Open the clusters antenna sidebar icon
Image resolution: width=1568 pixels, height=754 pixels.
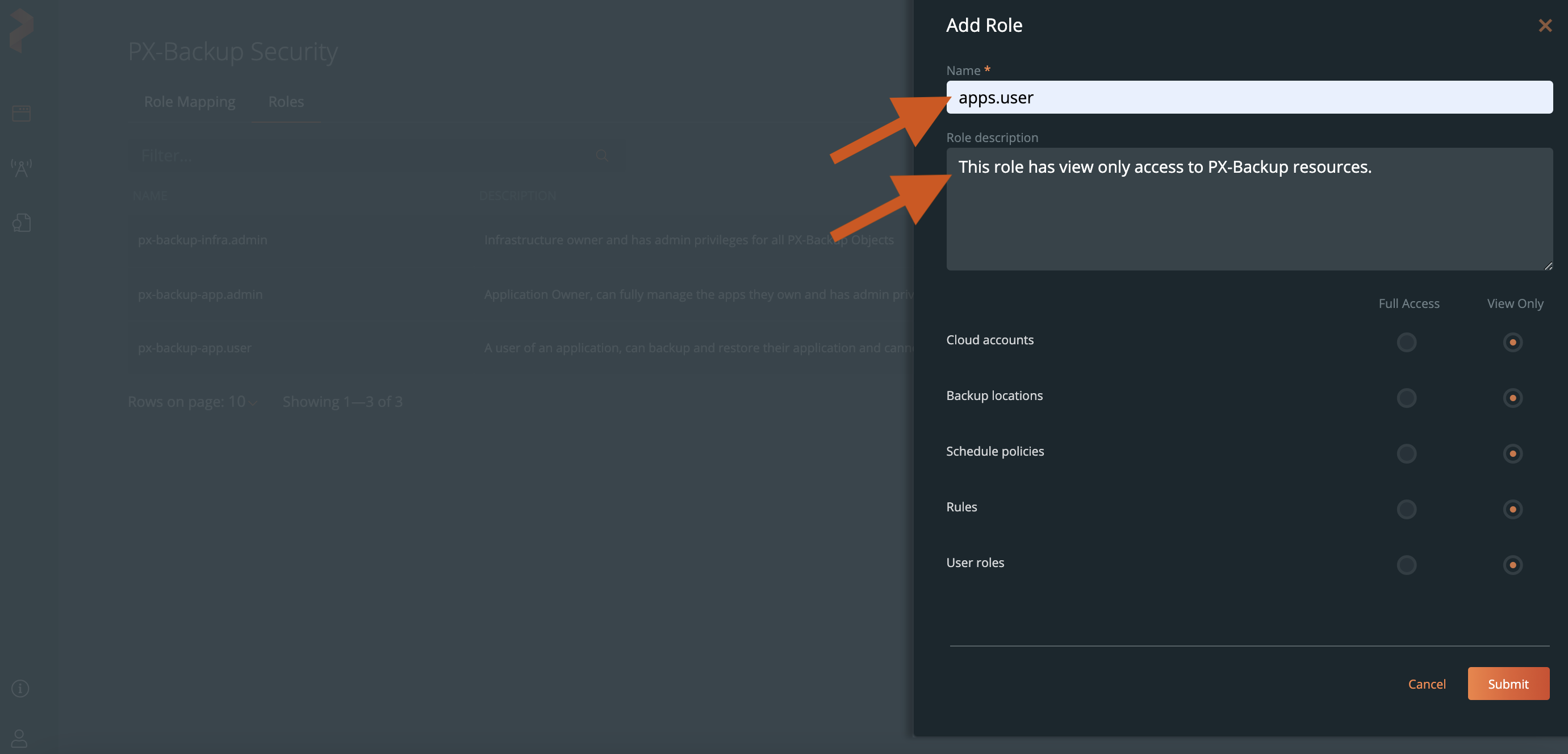coord(22,168)
